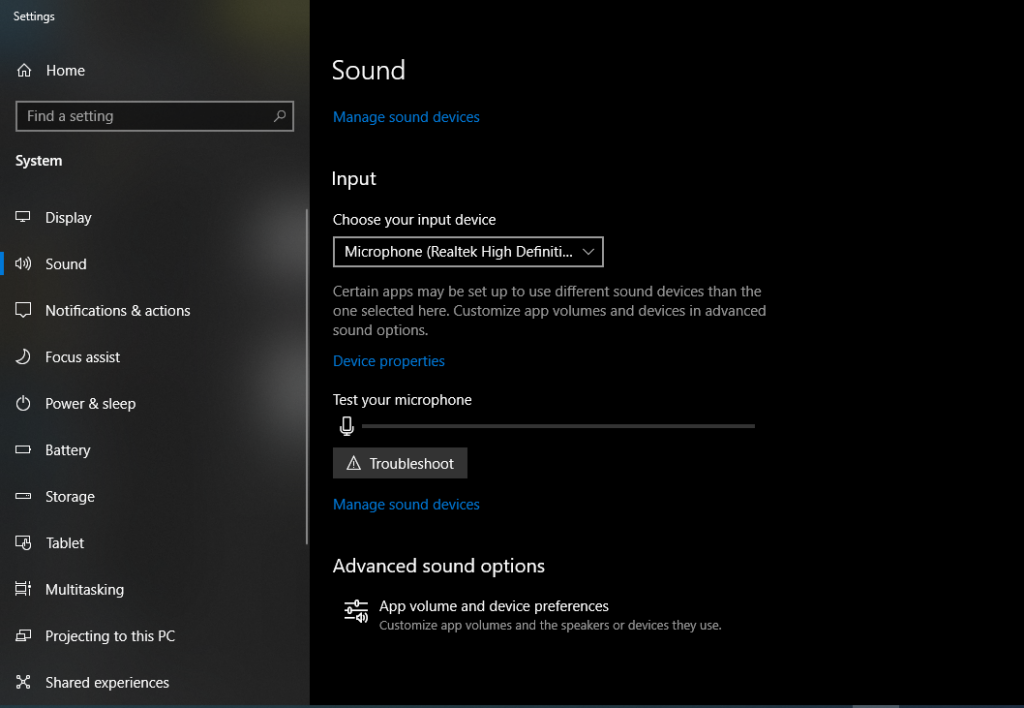Select Projecting to this PC

pyautogui.click(x=109, y=636)
